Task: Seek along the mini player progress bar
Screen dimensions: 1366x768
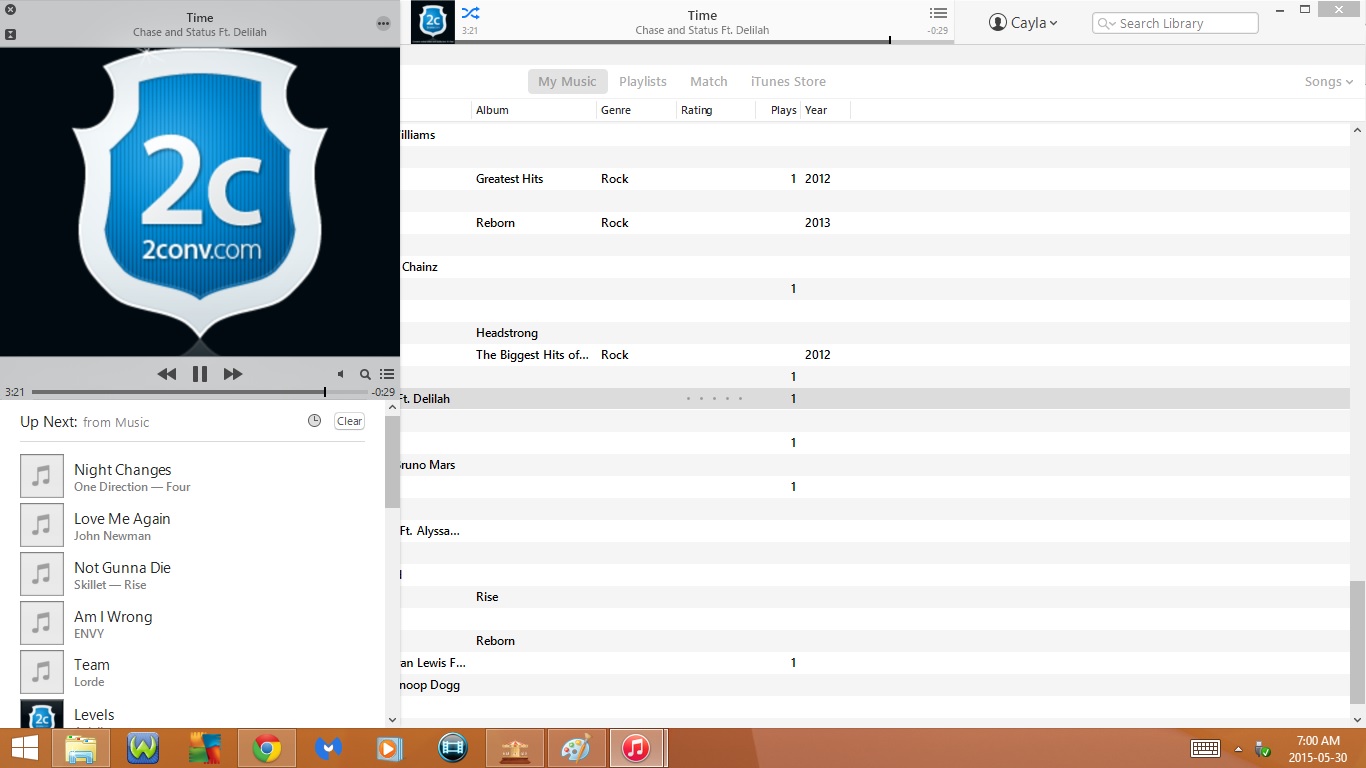Action: click(x=200, y=392)
